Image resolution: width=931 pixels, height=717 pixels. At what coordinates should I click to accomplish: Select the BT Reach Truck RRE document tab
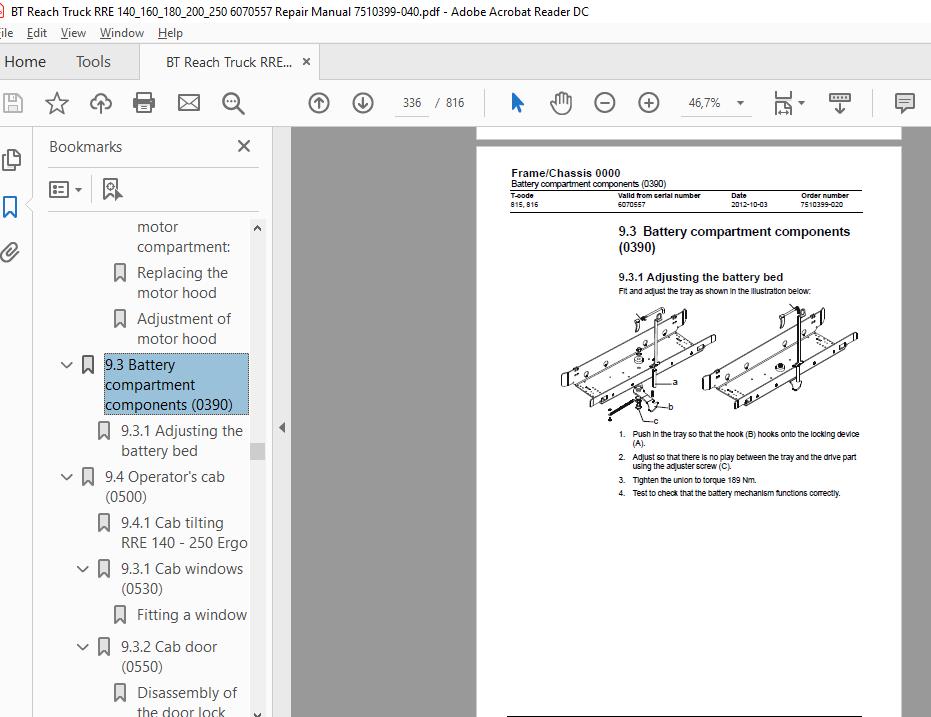(x=229, y=62)
